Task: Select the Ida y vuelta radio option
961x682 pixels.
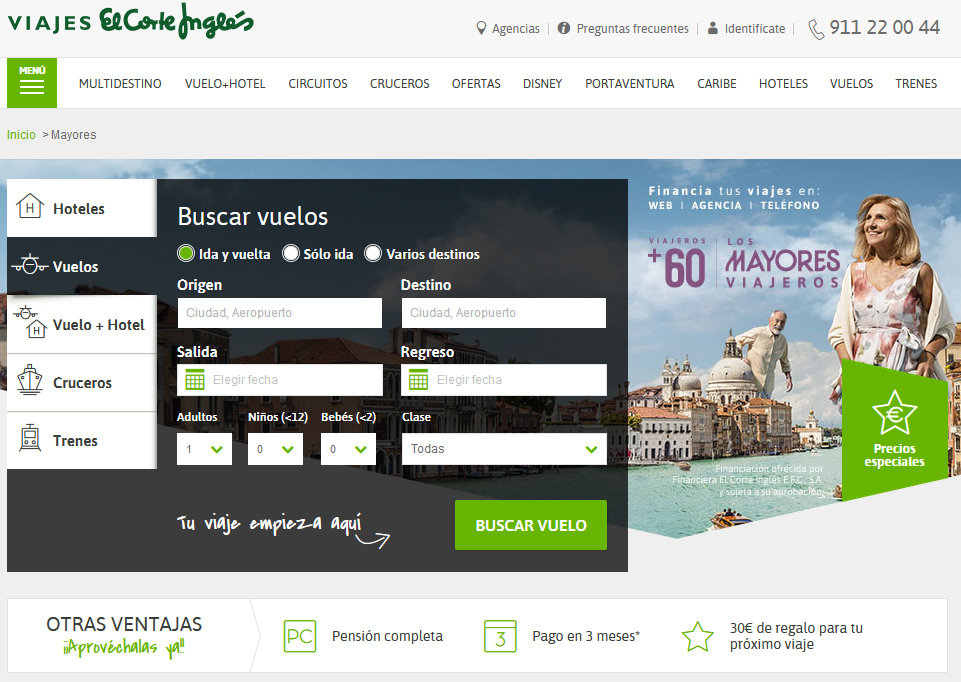Action: [x=186, y=253]
